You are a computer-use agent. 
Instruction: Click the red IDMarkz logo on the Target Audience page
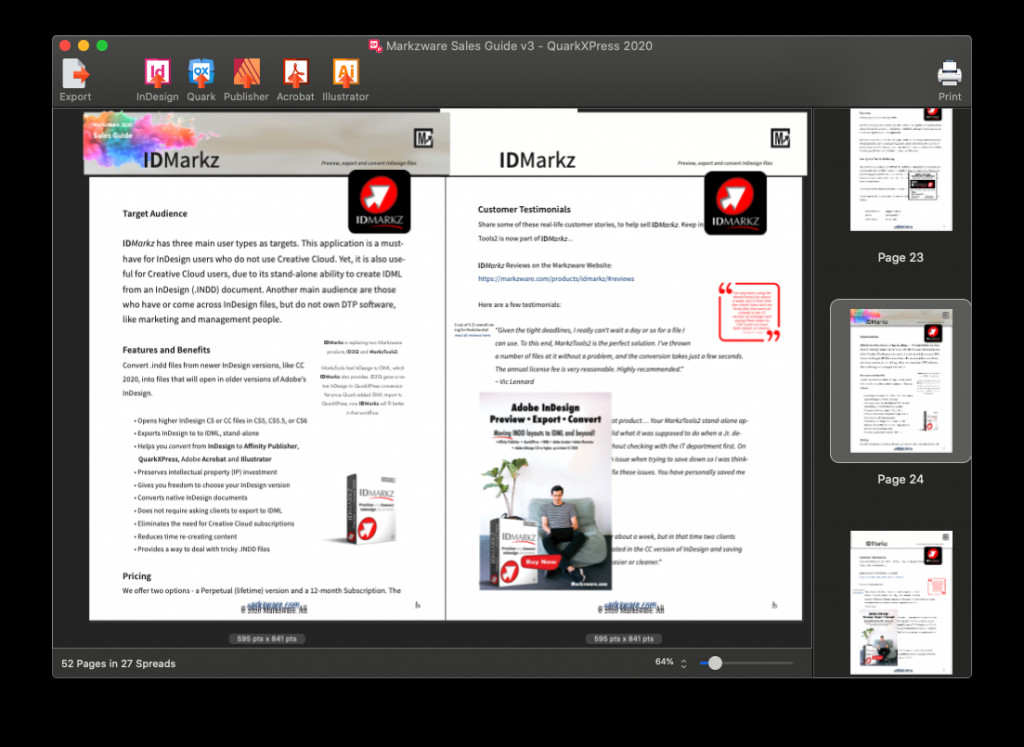[379, 202]
